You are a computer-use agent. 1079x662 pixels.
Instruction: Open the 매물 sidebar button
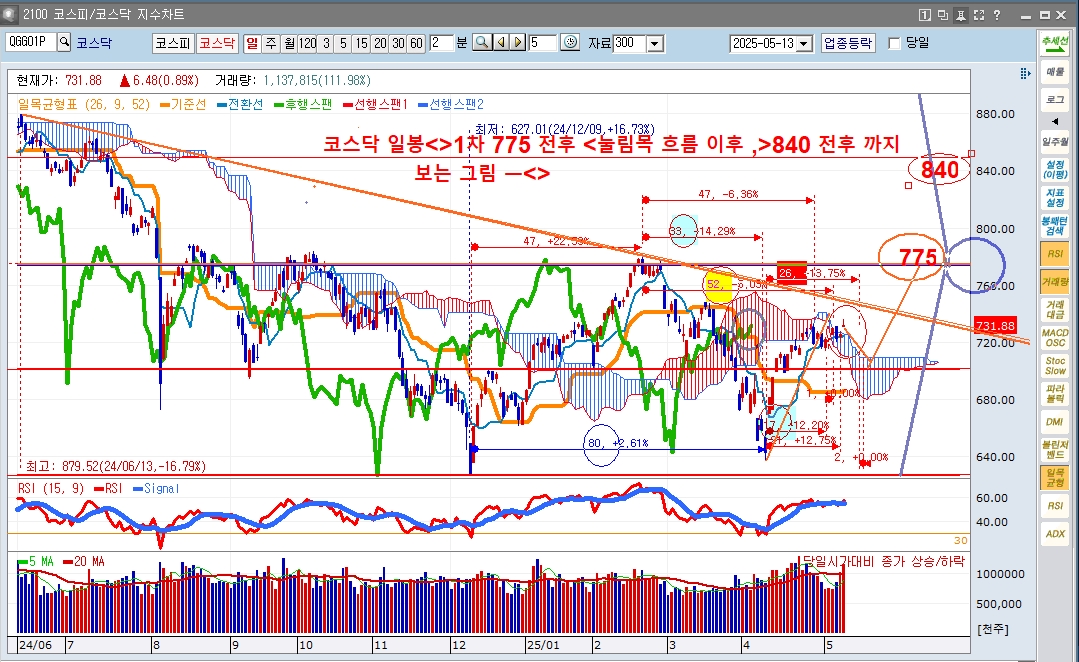(1055, 72)
